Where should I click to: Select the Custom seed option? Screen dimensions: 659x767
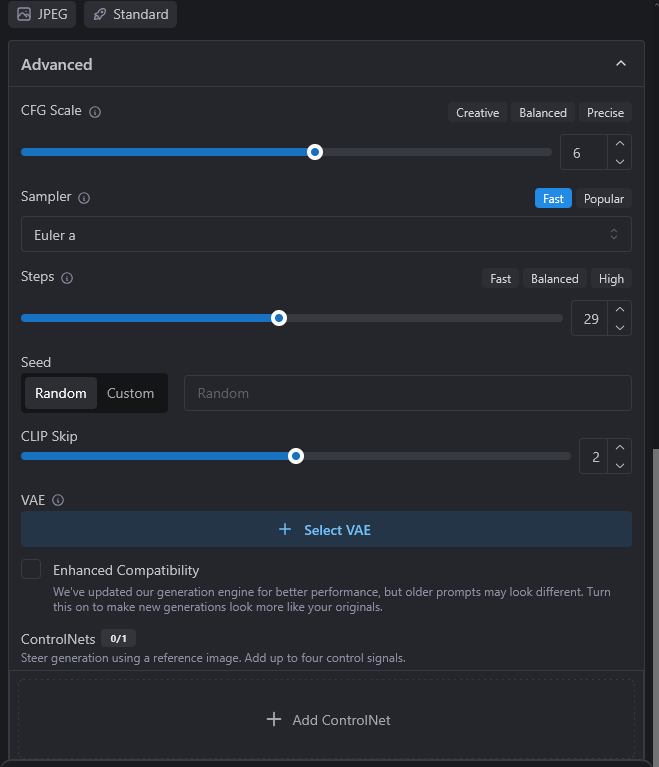point(131,393)
